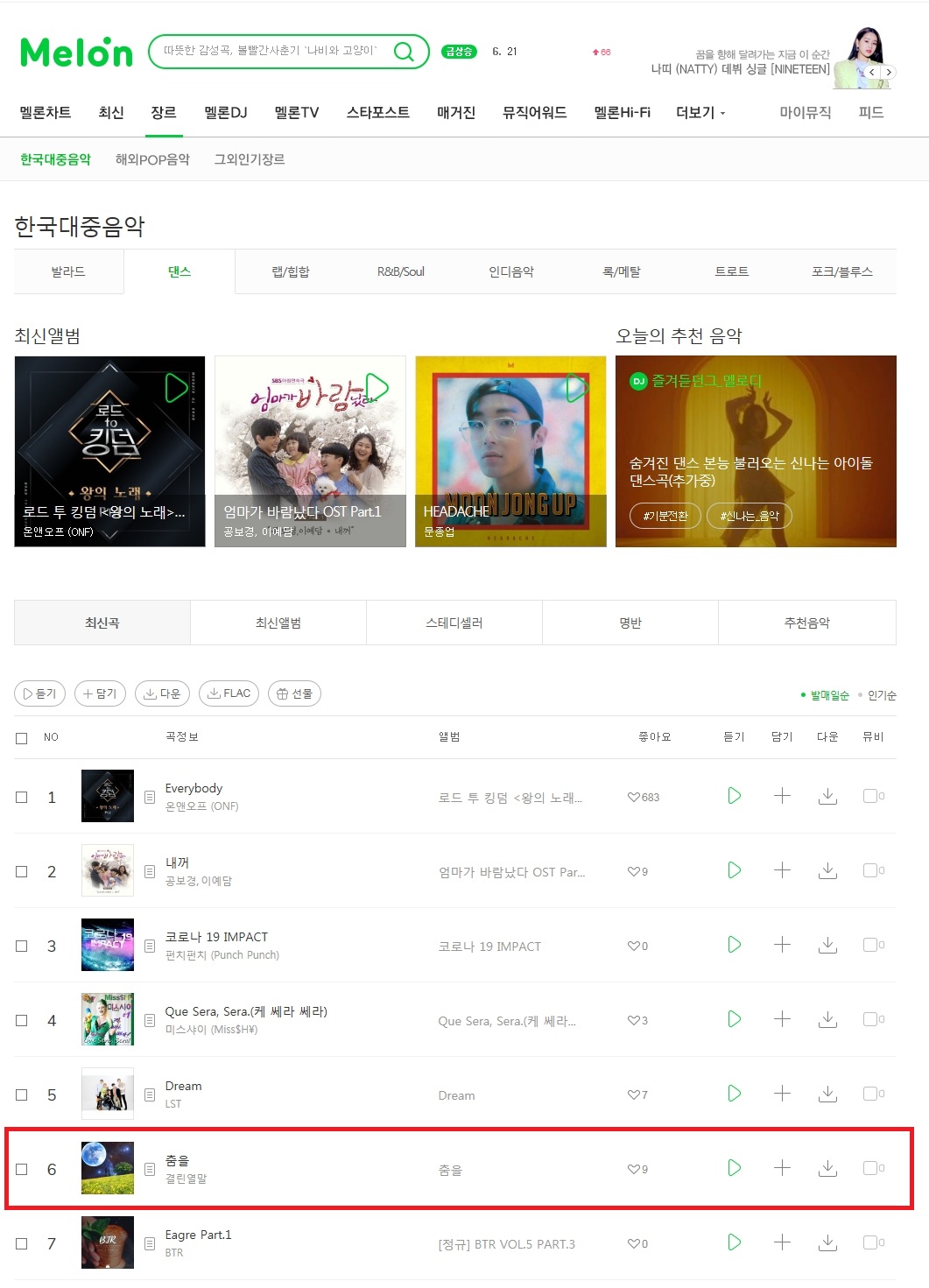Click the FLAC download button

point(229,693)
